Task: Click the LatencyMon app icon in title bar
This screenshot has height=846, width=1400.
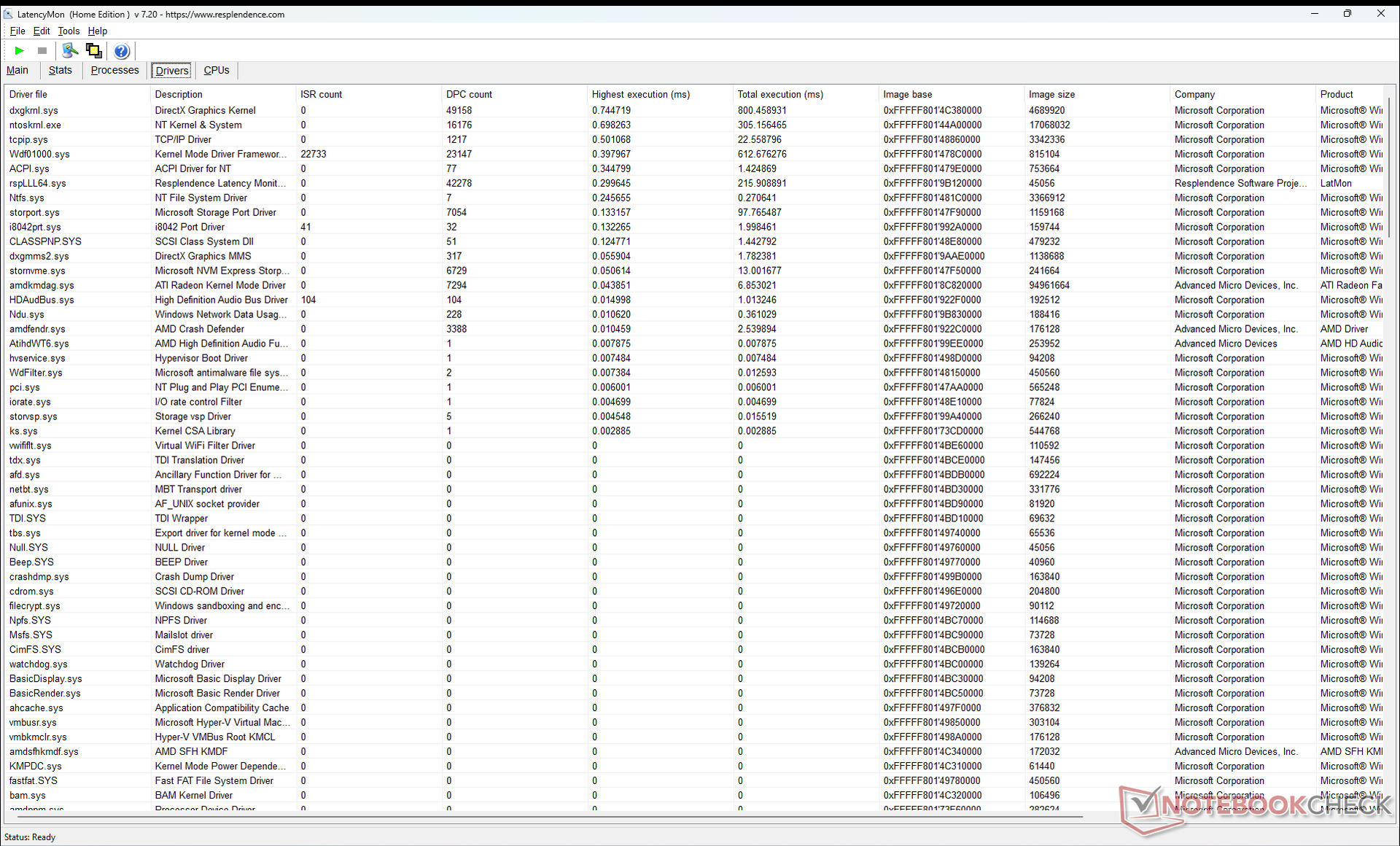Action: pyautogui.click(x=8, y=14)
